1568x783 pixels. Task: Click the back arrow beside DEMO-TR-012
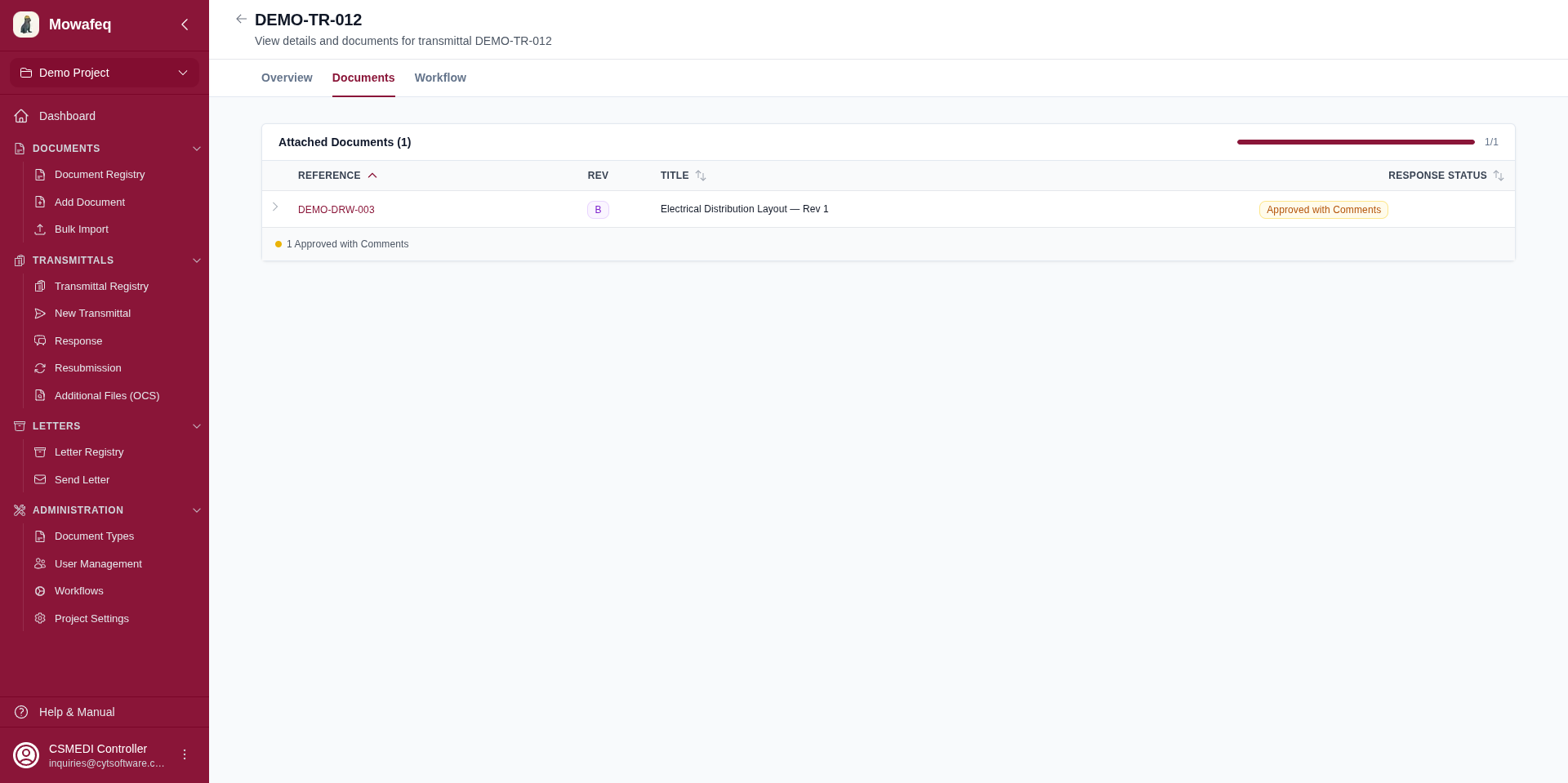pyautogui.click(x=241, y=19)
